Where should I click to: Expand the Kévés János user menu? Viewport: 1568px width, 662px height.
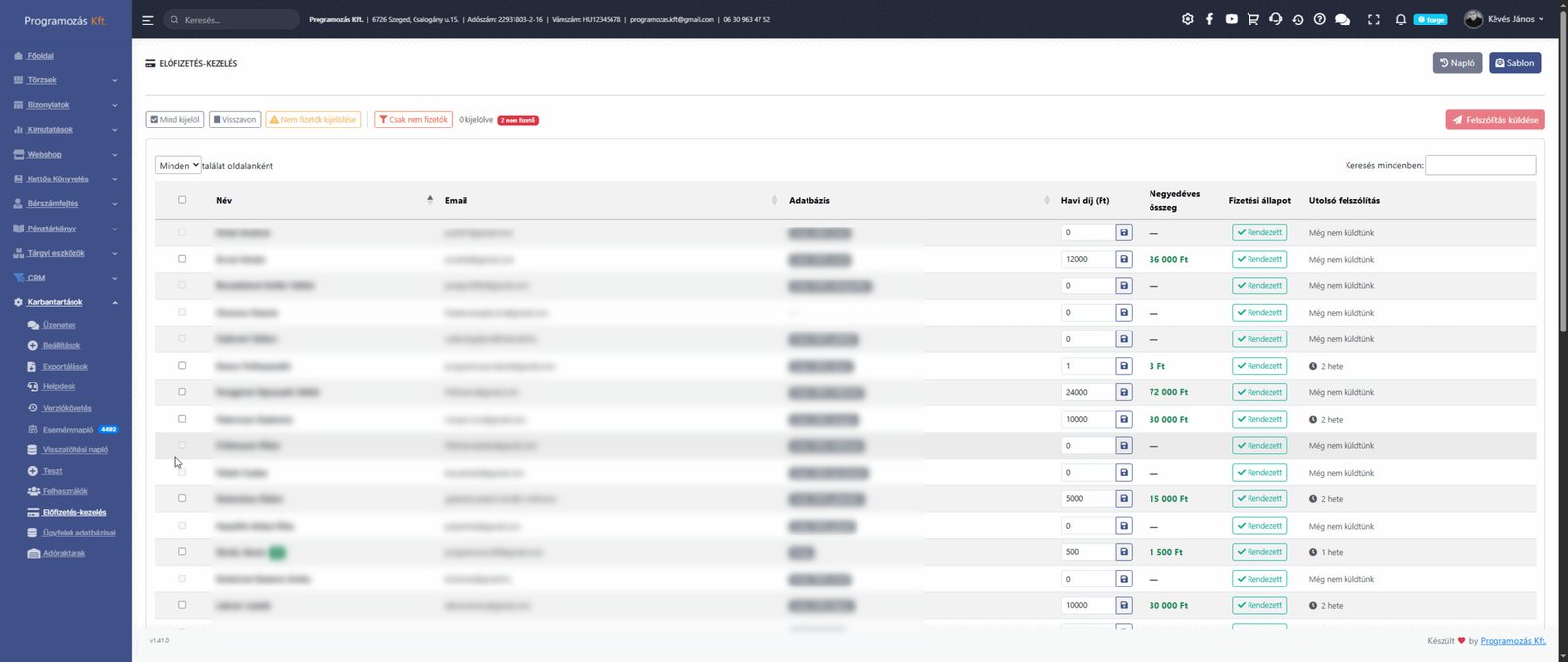[x=1503, y=19]
